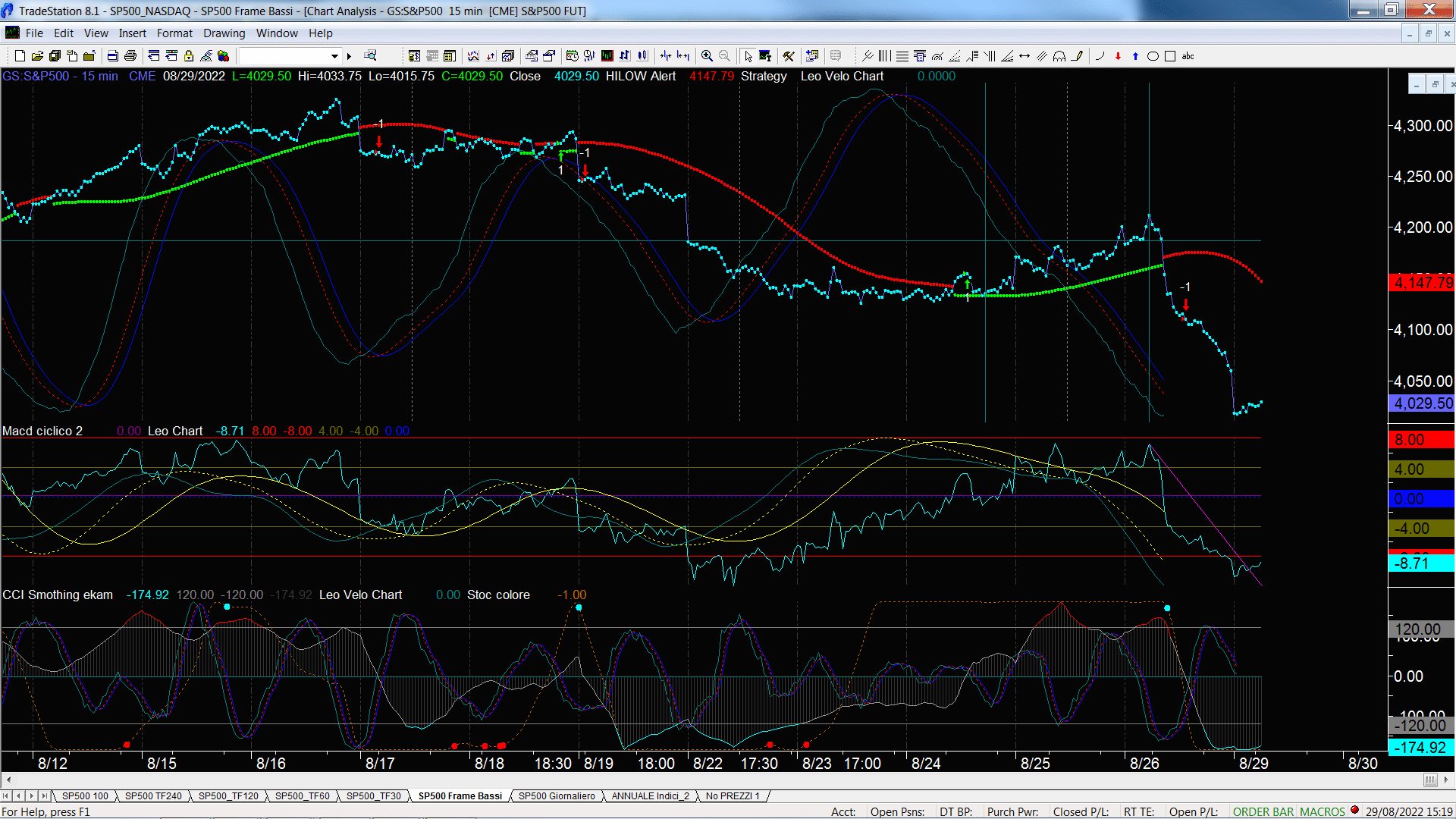Click the expand bar spacing icon
The height and width of the screenshot is (819, 1456).
[683, 56]
